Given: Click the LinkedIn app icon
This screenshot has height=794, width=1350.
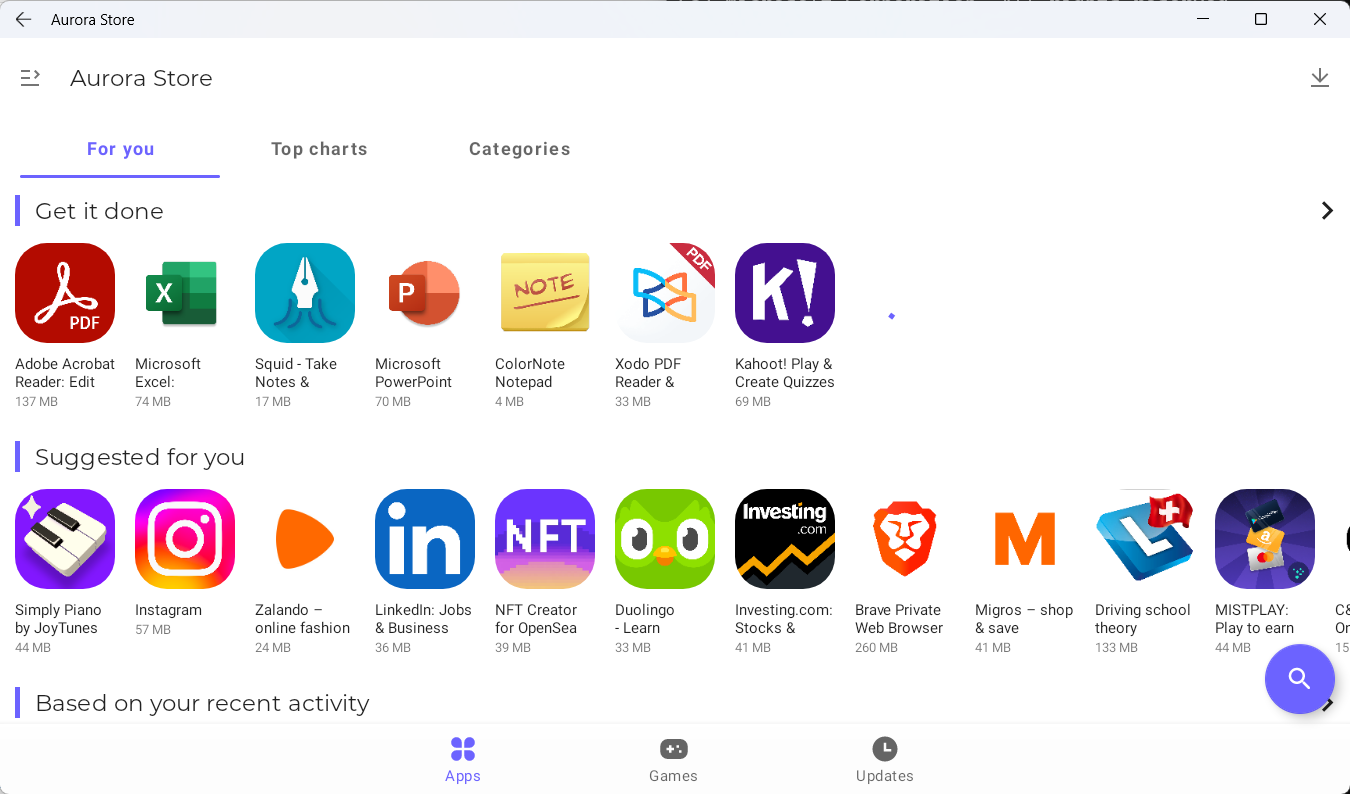Looking at the screenshot, I should tap(425, 539).
